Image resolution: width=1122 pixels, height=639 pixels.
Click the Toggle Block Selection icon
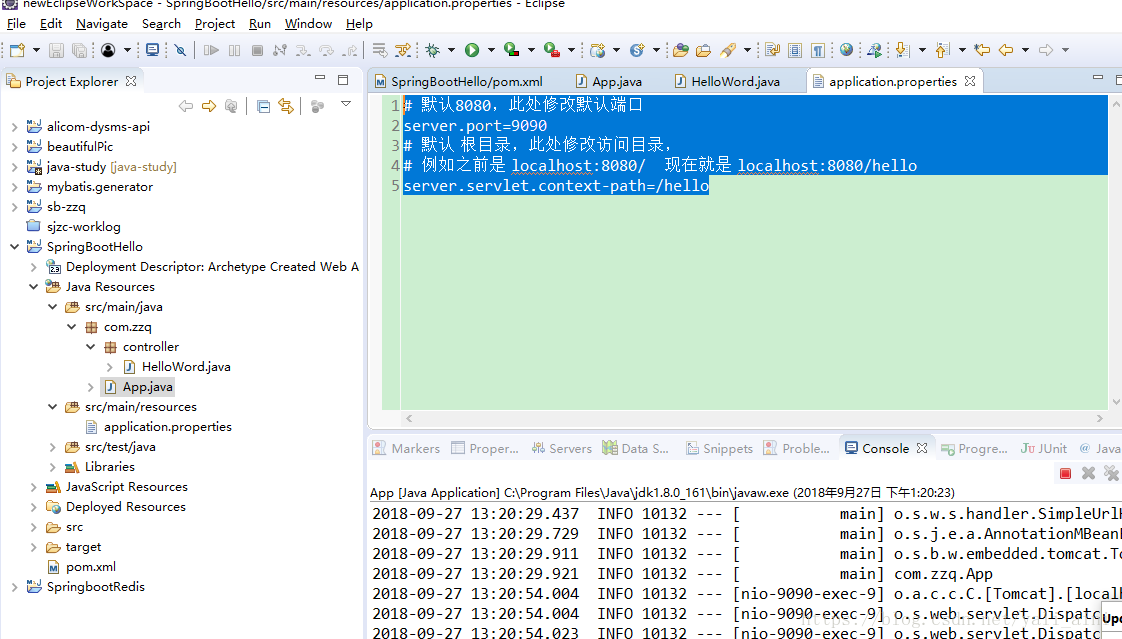click(x=794, y=50)
